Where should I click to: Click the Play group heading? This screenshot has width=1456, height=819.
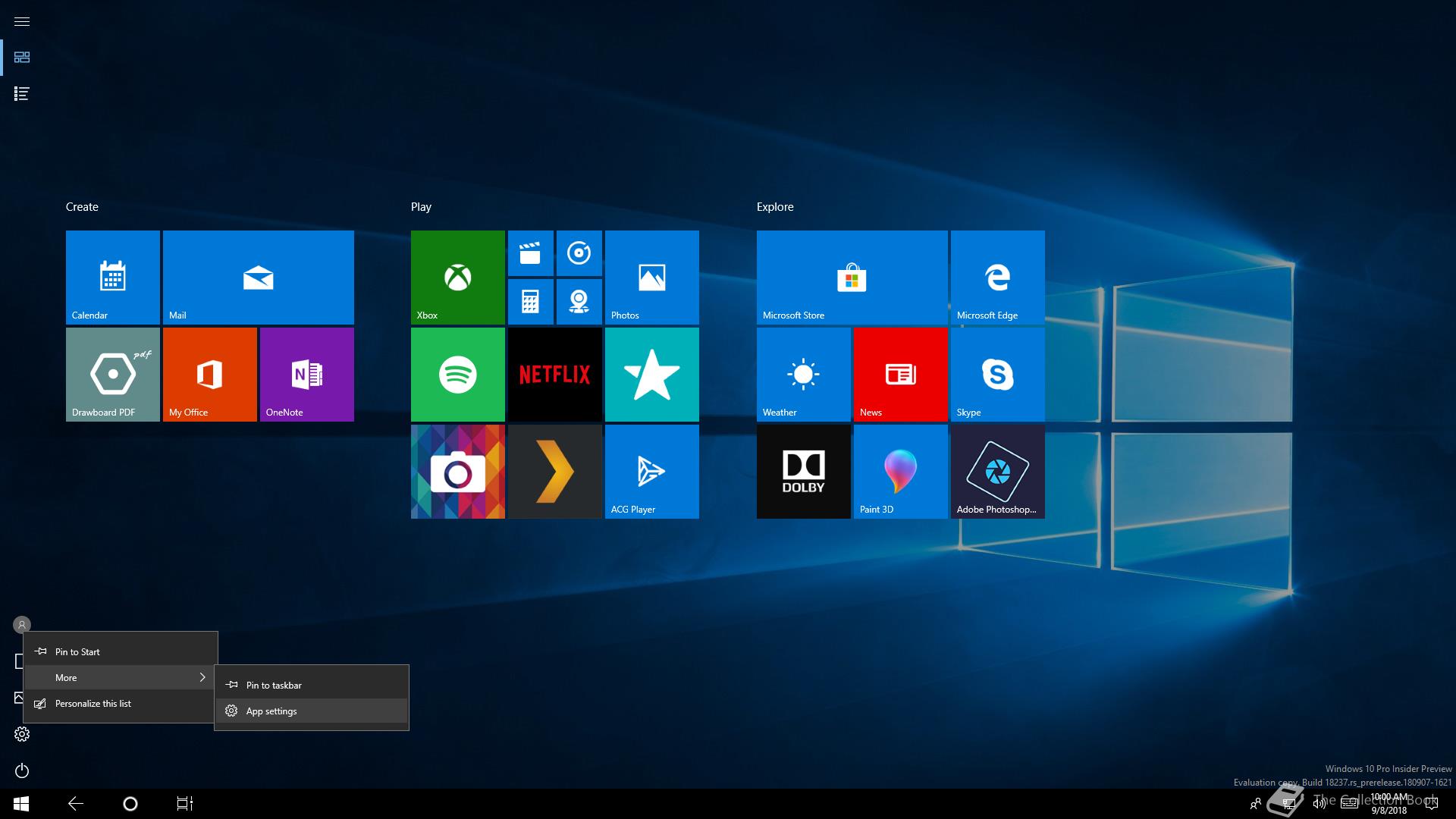click(x=421, y=207)
